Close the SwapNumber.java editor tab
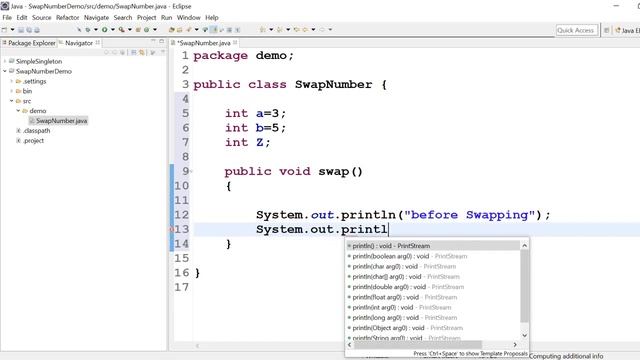This screenshot has height=360, width=640. pyautogui.click(x=236, y=42)
